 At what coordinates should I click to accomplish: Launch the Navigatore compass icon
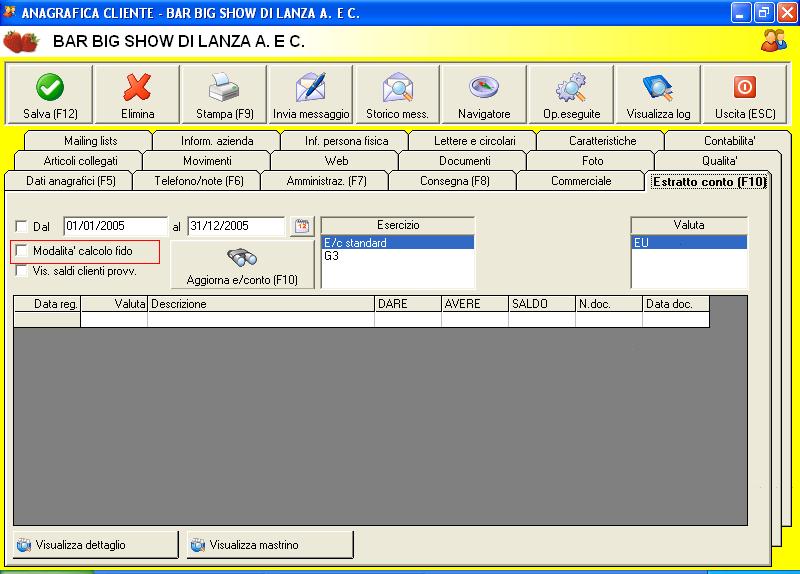(x=484, y=87)
